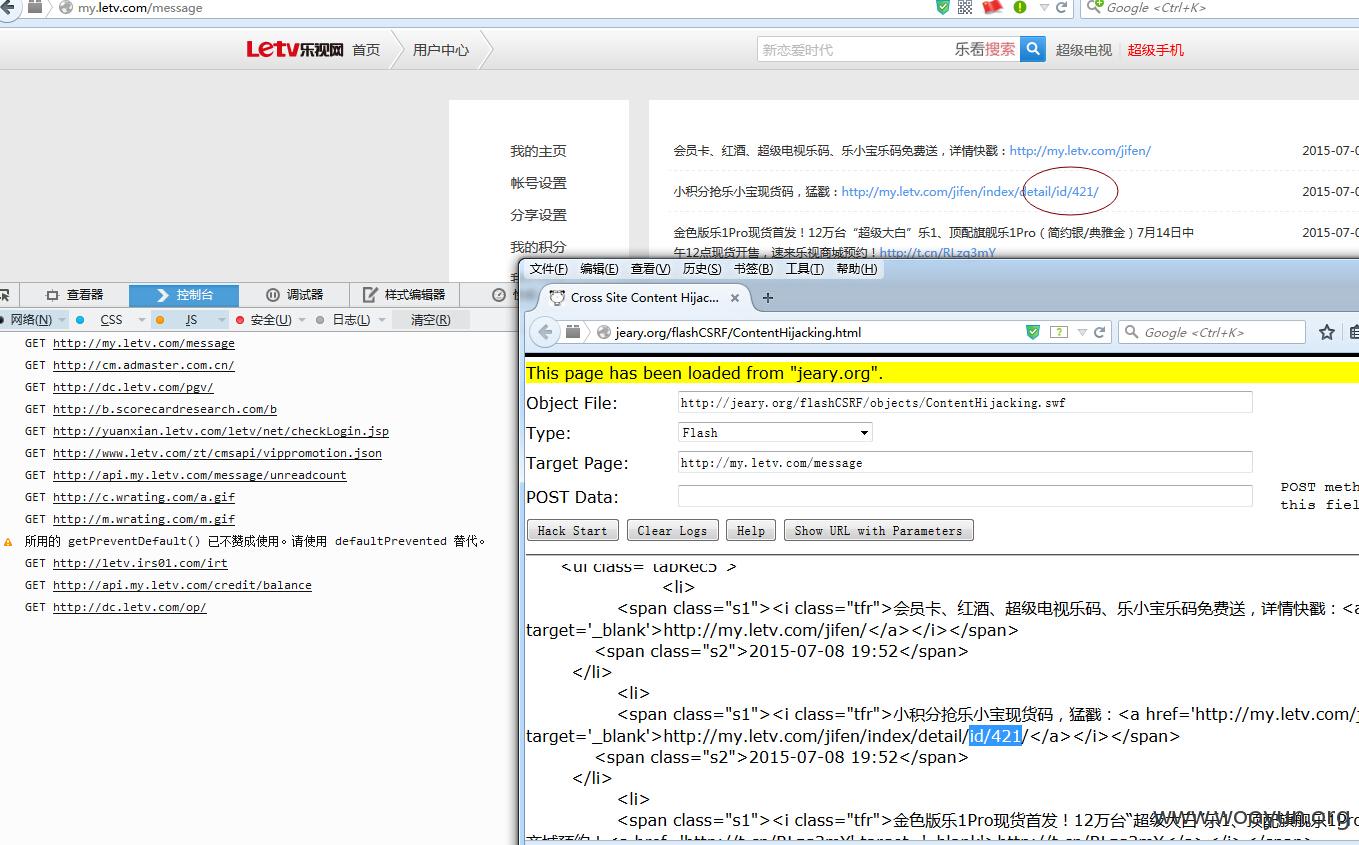Switch to 样式编辑器 style editor tab
This screenshot has width=1359, height=845.
pos(404,295)
